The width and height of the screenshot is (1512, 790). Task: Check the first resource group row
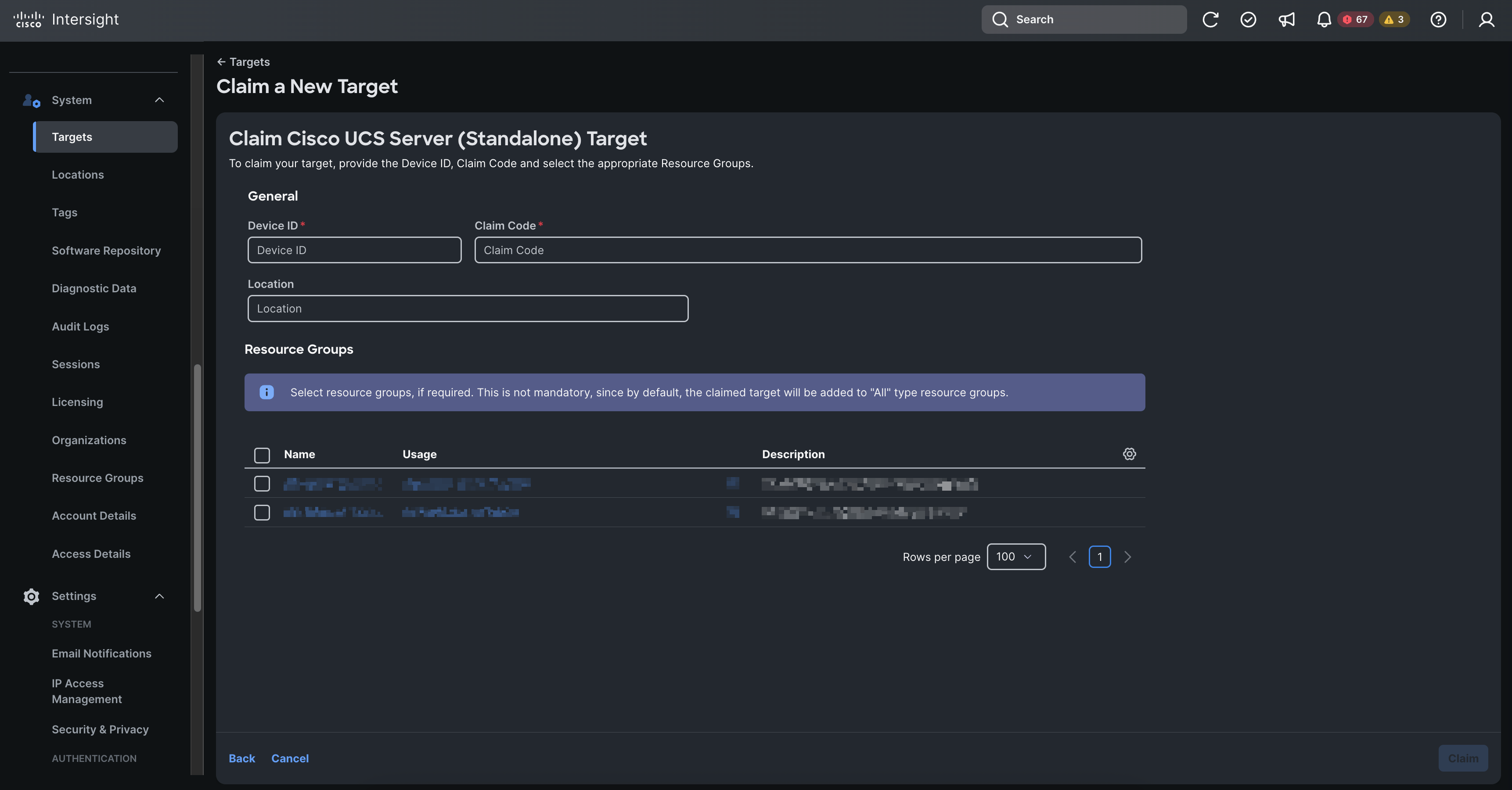pos(262,484)
